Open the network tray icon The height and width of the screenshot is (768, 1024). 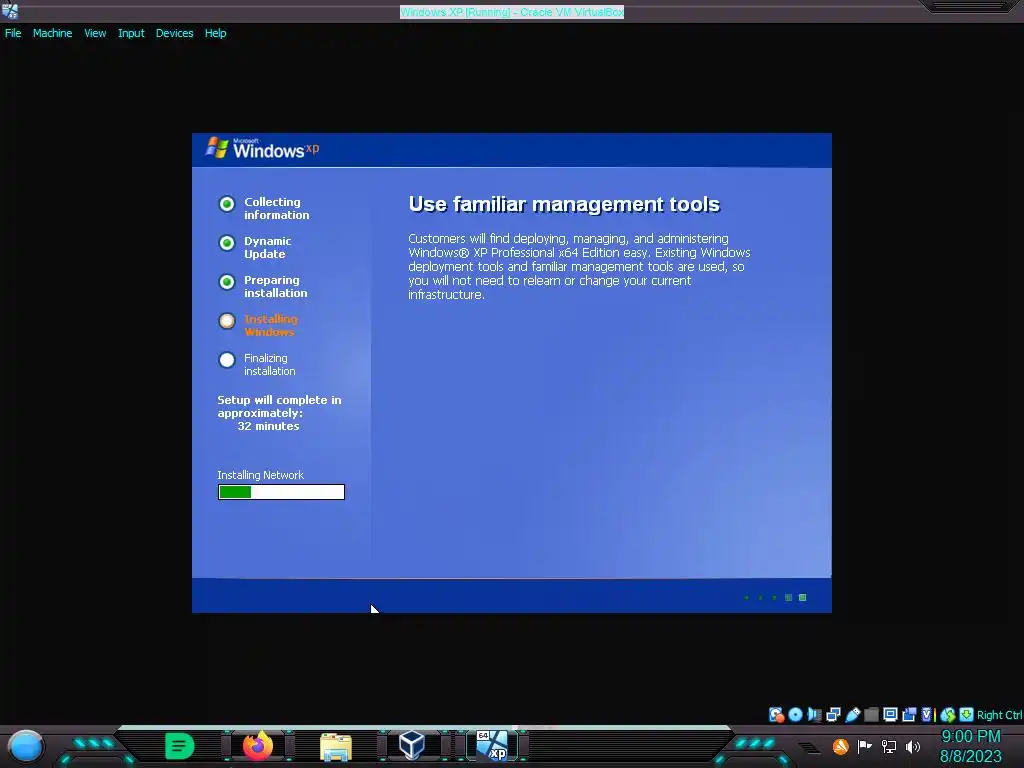(889, 746)
